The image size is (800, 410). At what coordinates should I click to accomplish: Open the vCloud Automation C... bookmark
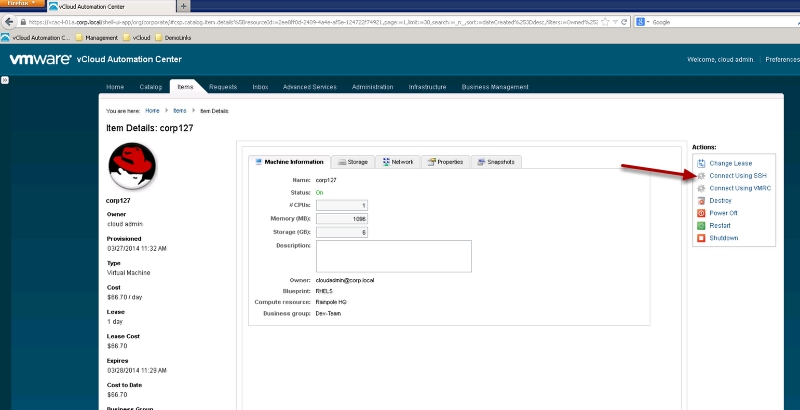[36, 38]
